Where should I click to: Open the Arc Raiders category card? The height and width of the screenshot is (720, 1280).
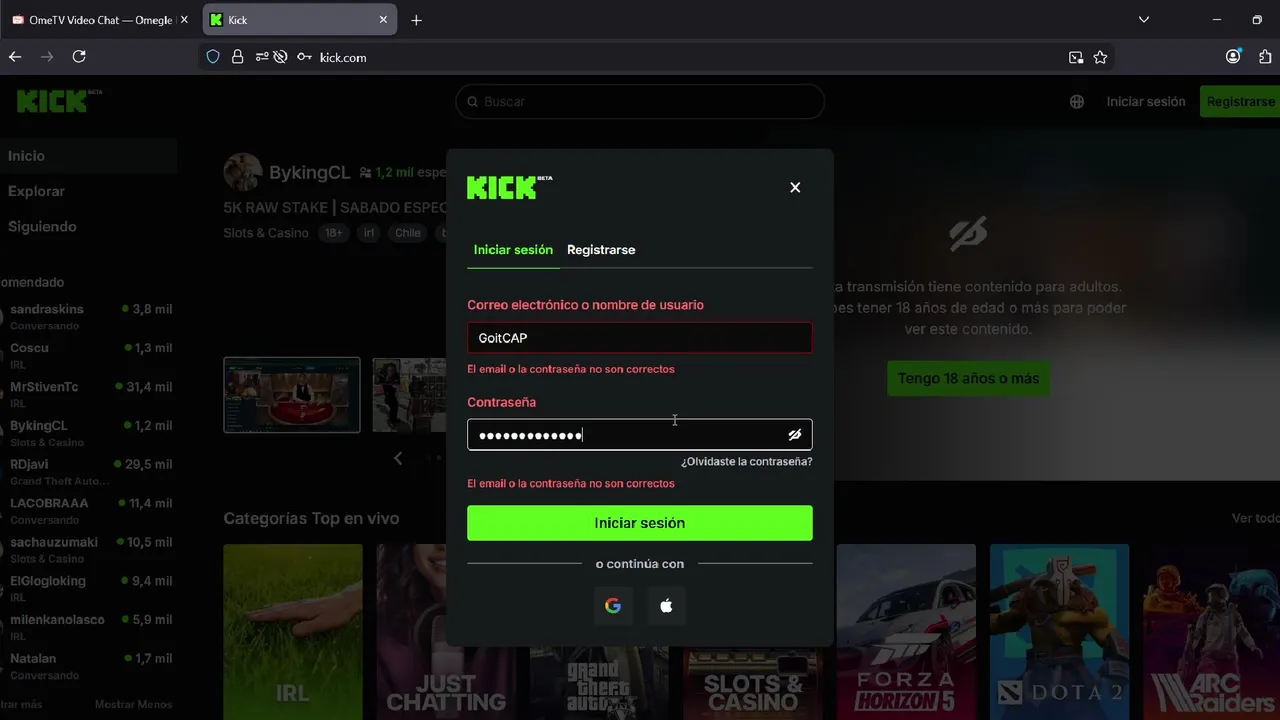(x=1212, y=632)
